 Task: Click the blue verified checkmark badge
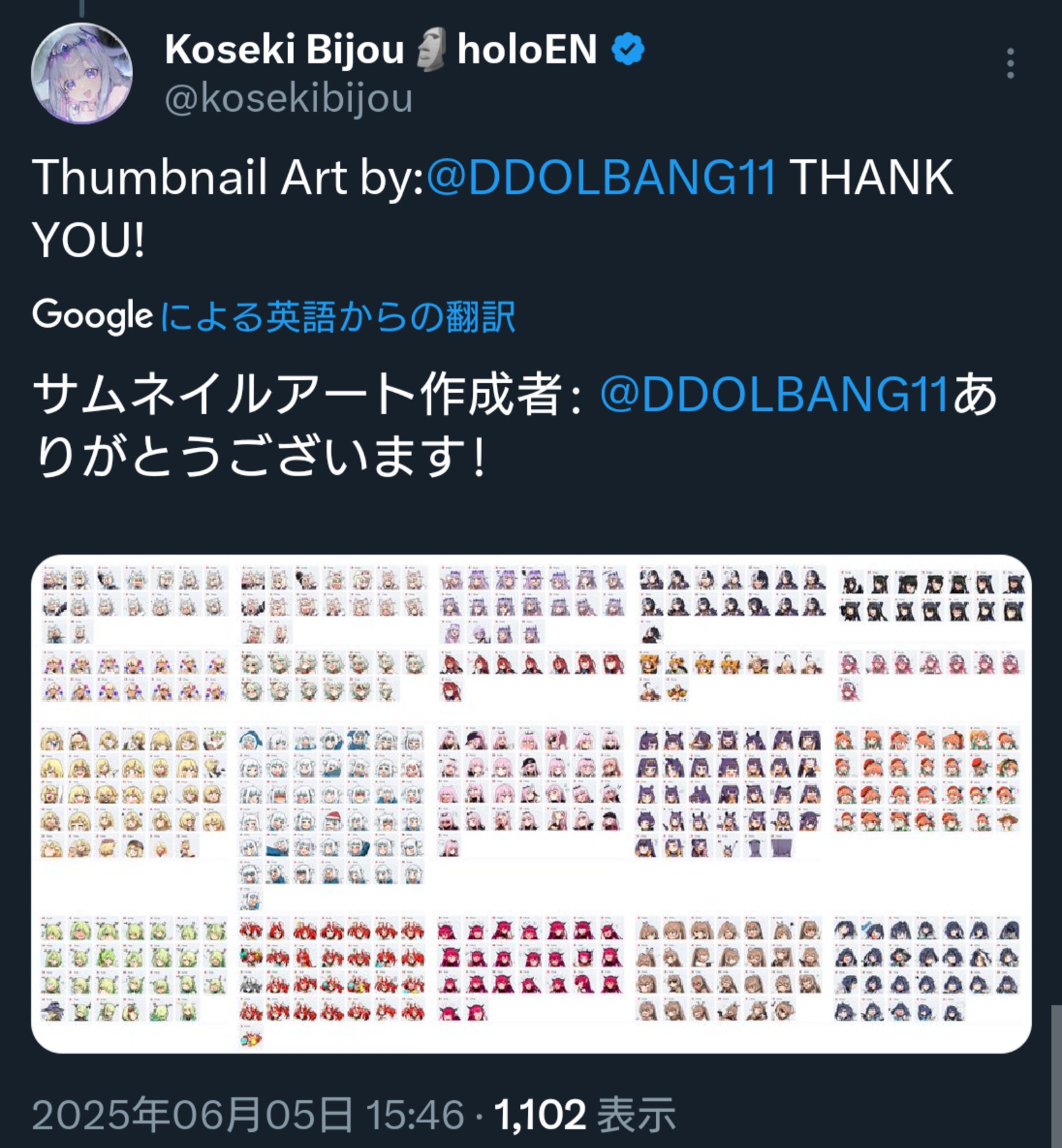[x=628, y=50]
